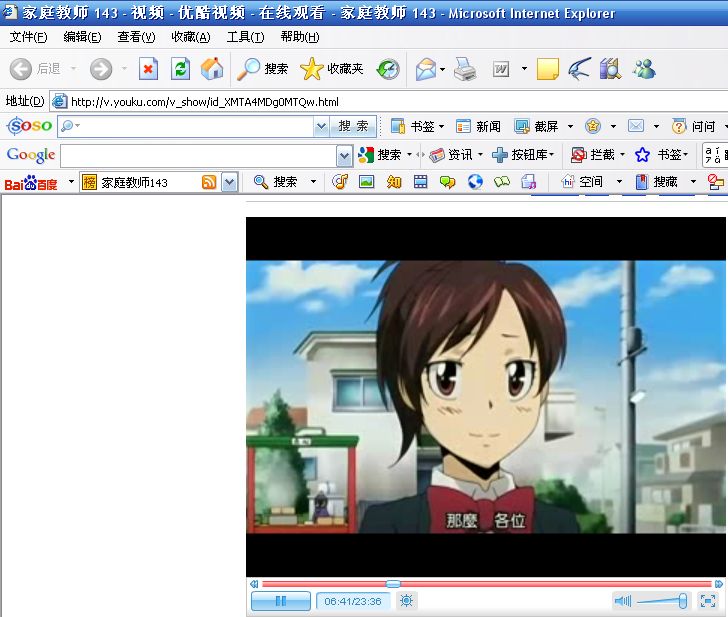Click the red video seek bar track
Screen dimensions: 728x617
pyautogui.click(x=487, y=584)
